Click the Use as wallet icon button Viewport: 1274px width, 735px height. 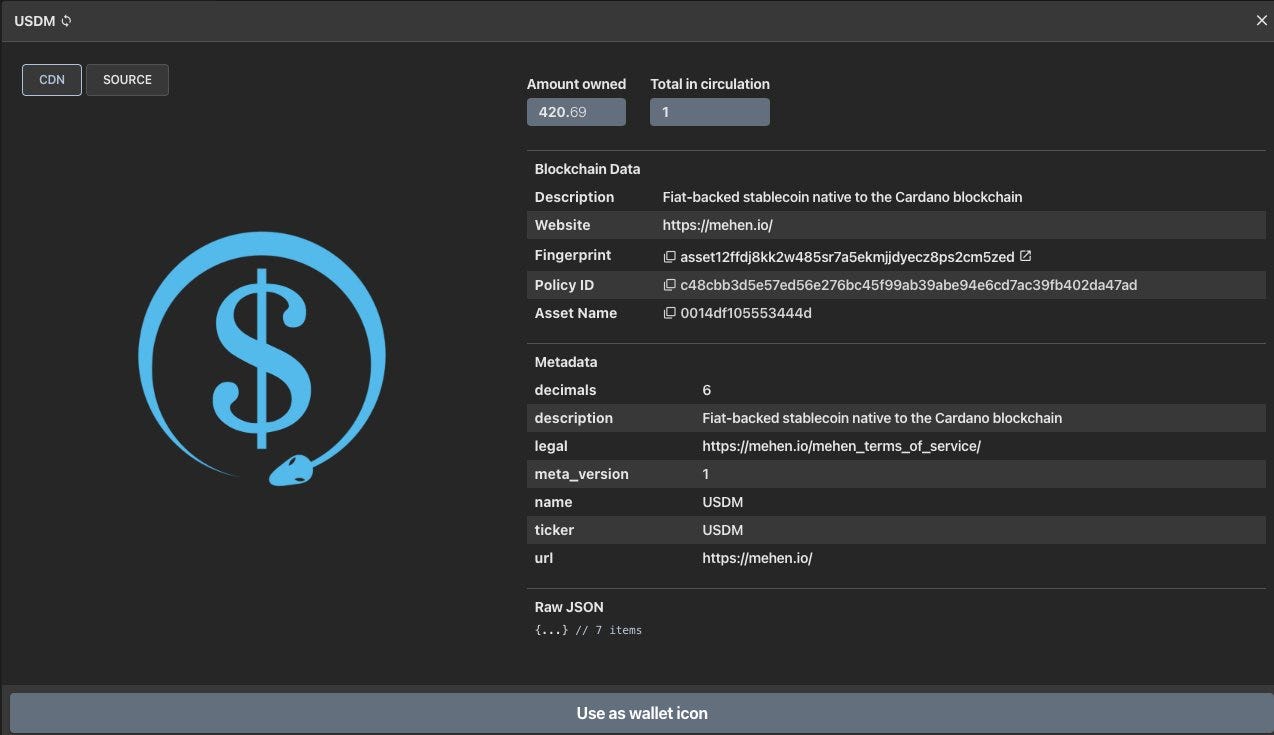(642, 713)
